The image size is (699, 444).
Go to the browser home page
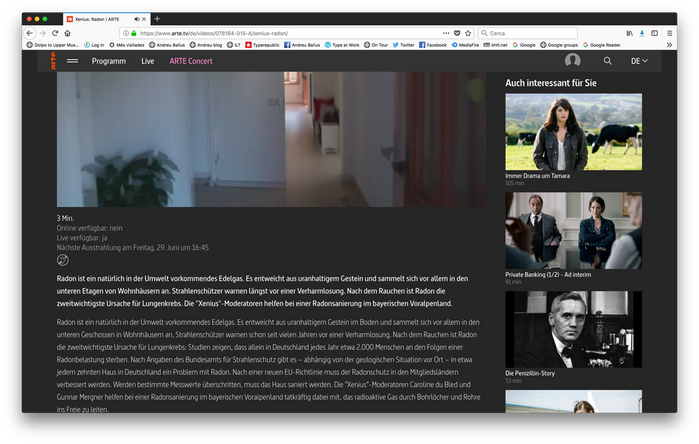tap(67, 33)
